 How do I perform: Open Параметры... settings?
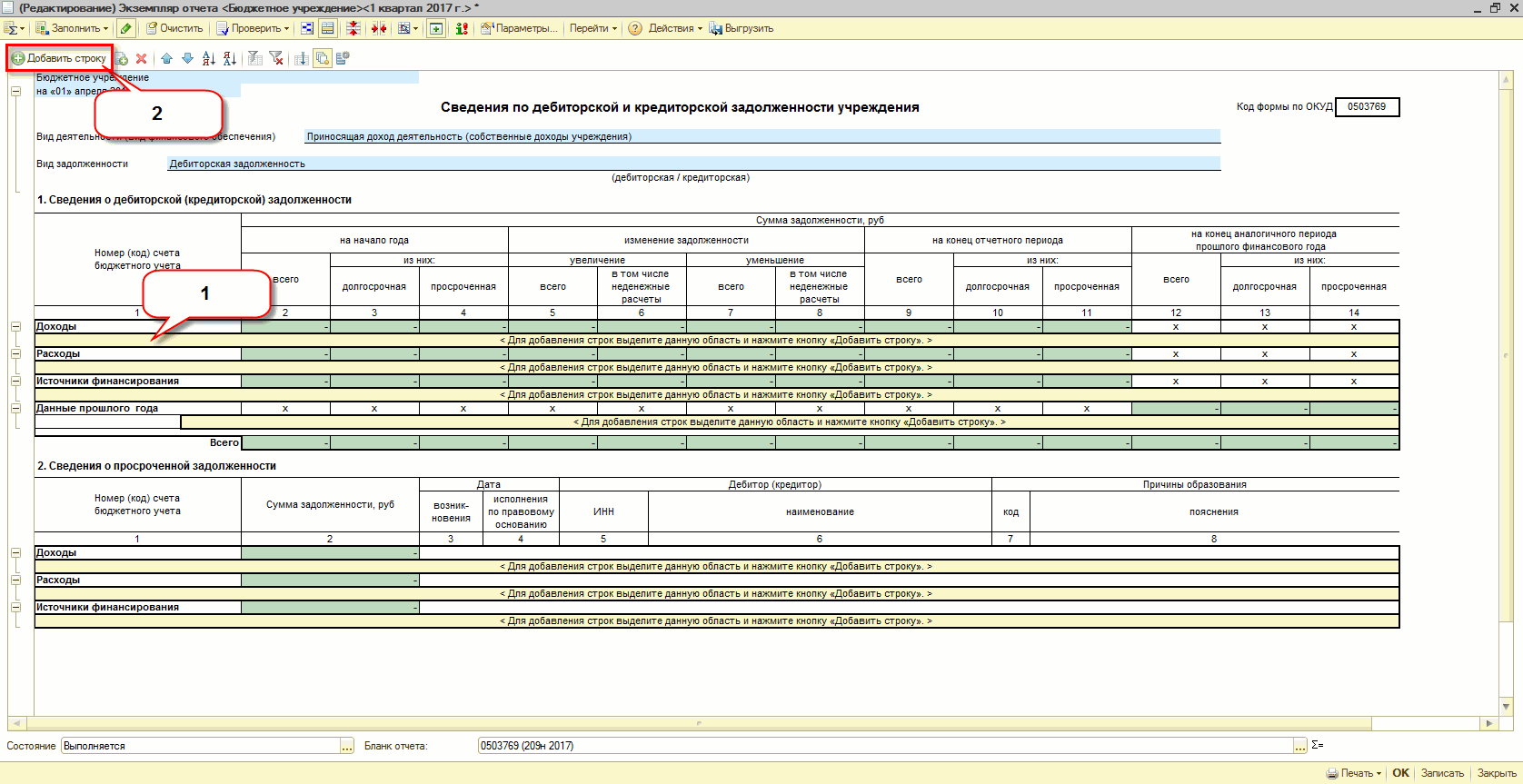click(519, 28)
